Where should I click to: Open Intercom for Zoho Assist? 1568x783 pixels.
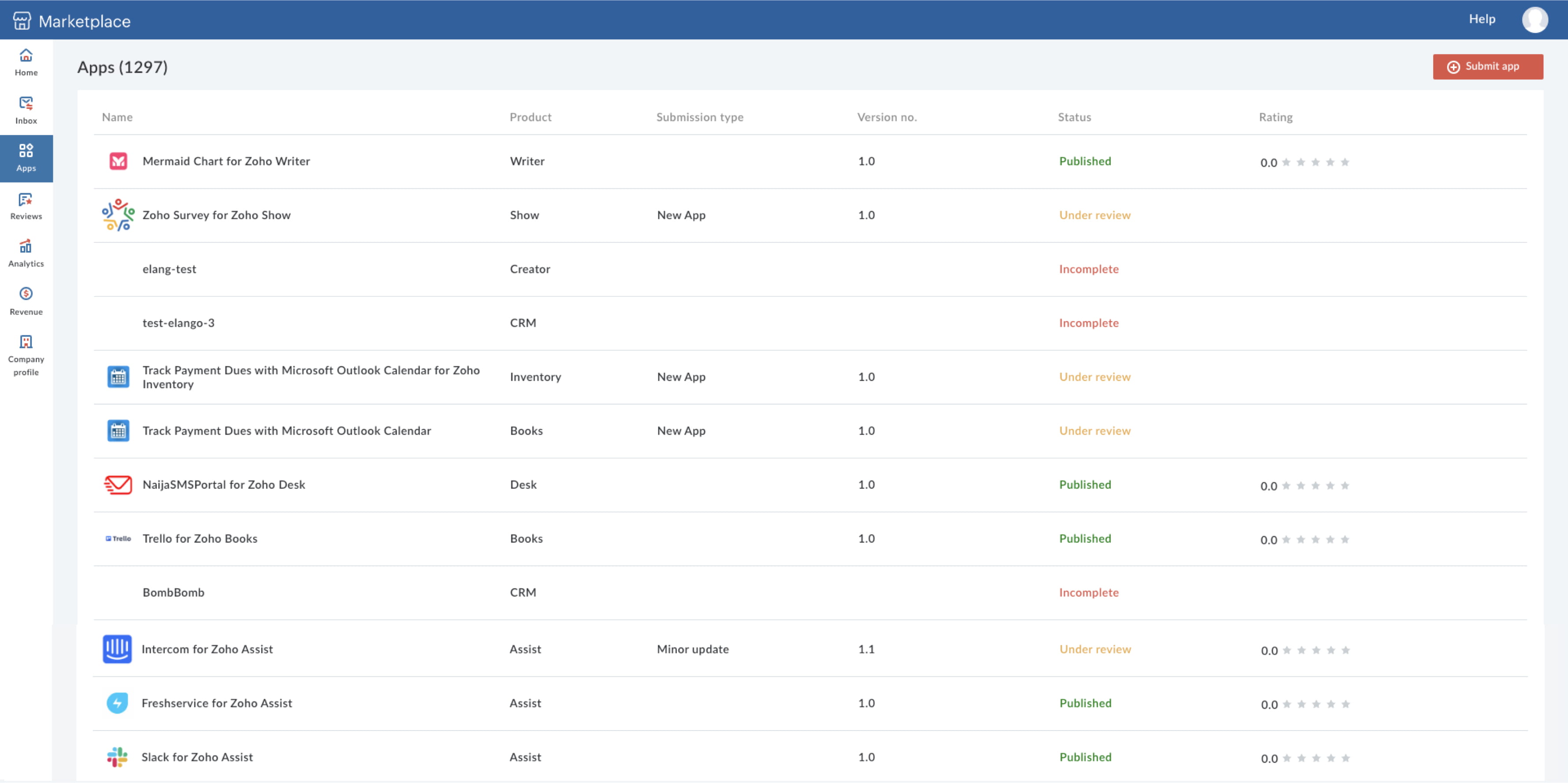point(208,649)
